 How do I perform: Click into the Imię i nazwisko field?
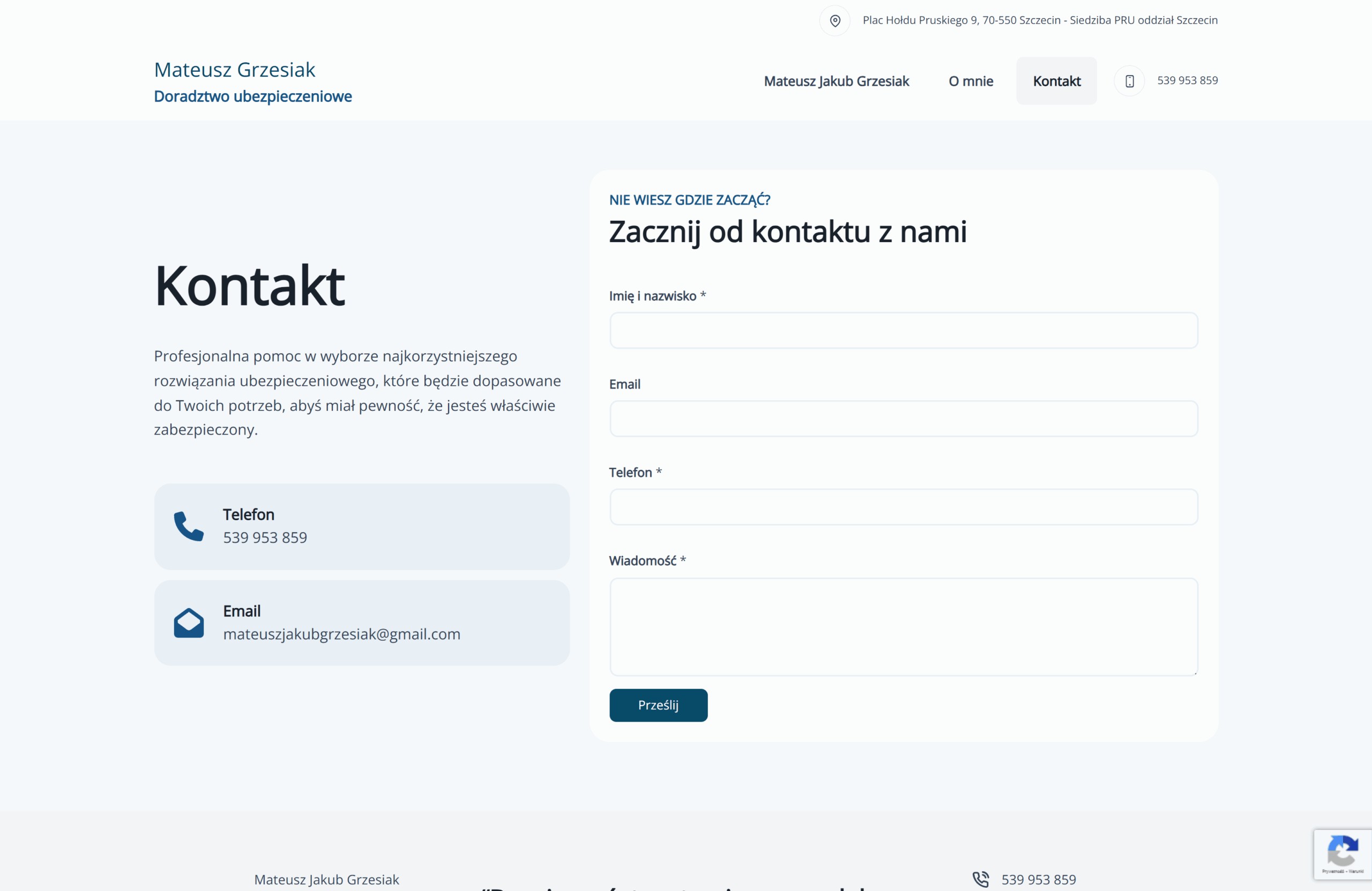click(904, 330)
